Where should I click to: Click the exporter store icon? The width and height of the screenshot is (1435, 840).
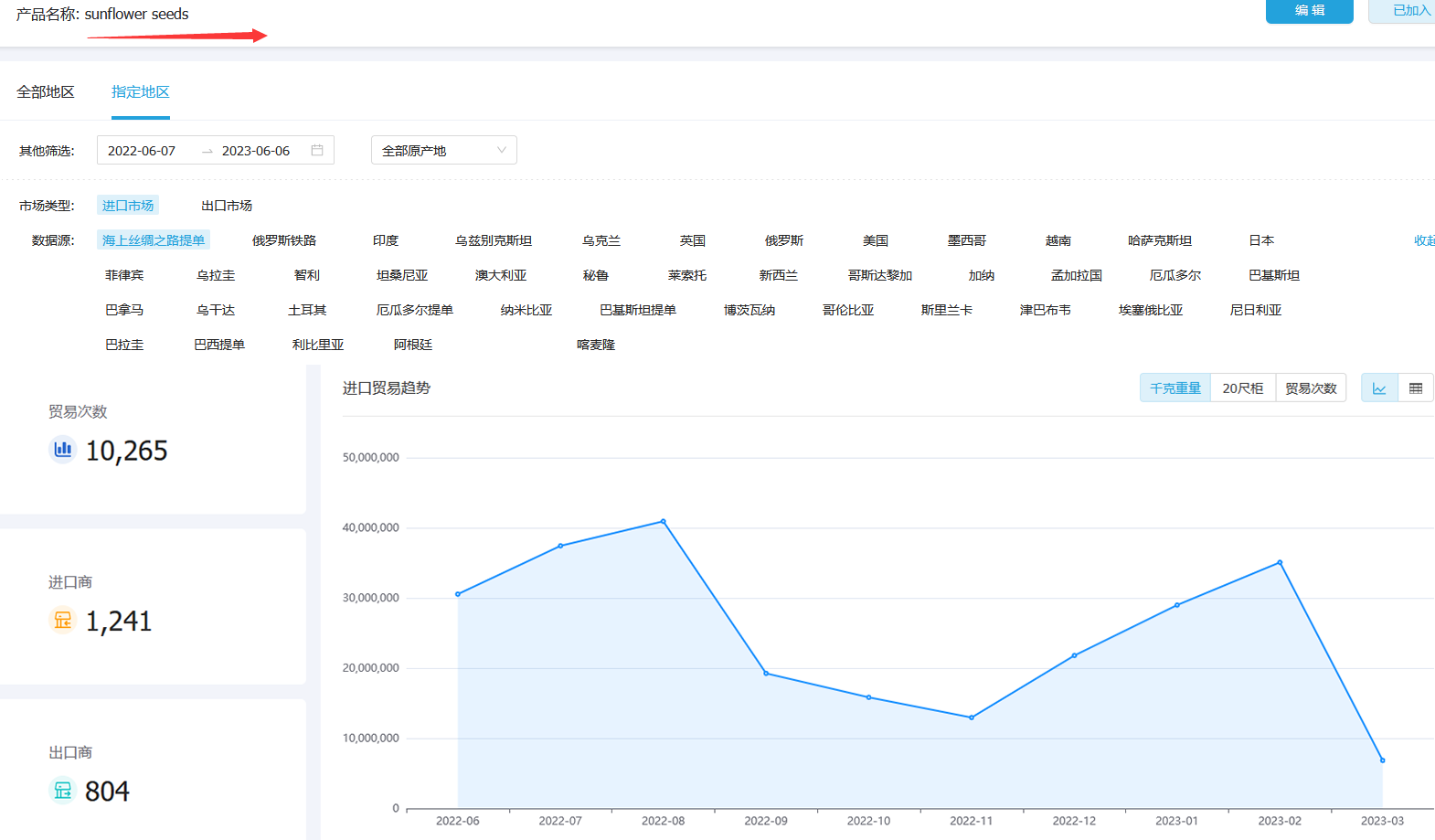tap(62, 791)
